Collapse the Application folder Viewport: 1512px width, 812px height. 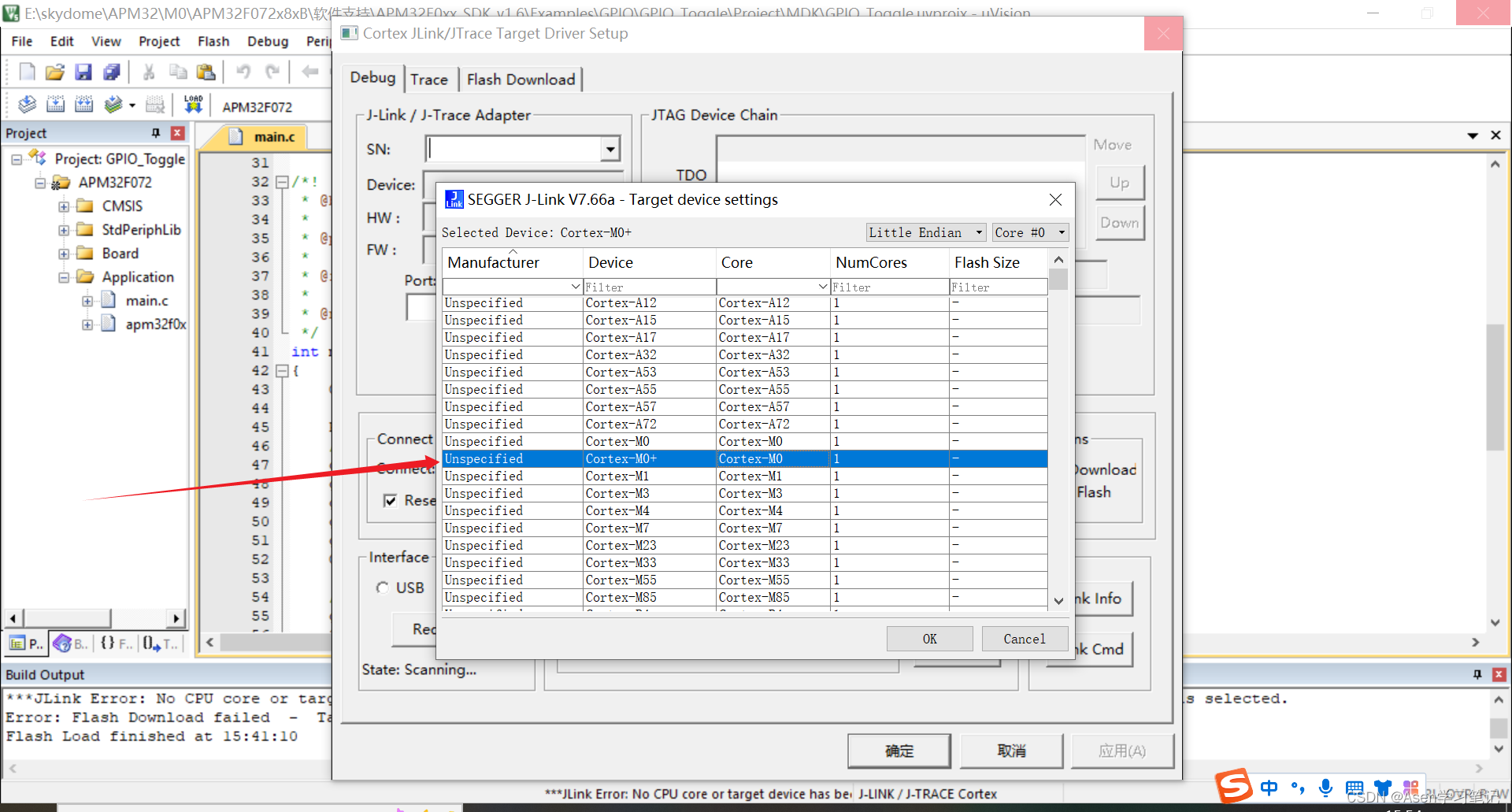coord(64,277)
